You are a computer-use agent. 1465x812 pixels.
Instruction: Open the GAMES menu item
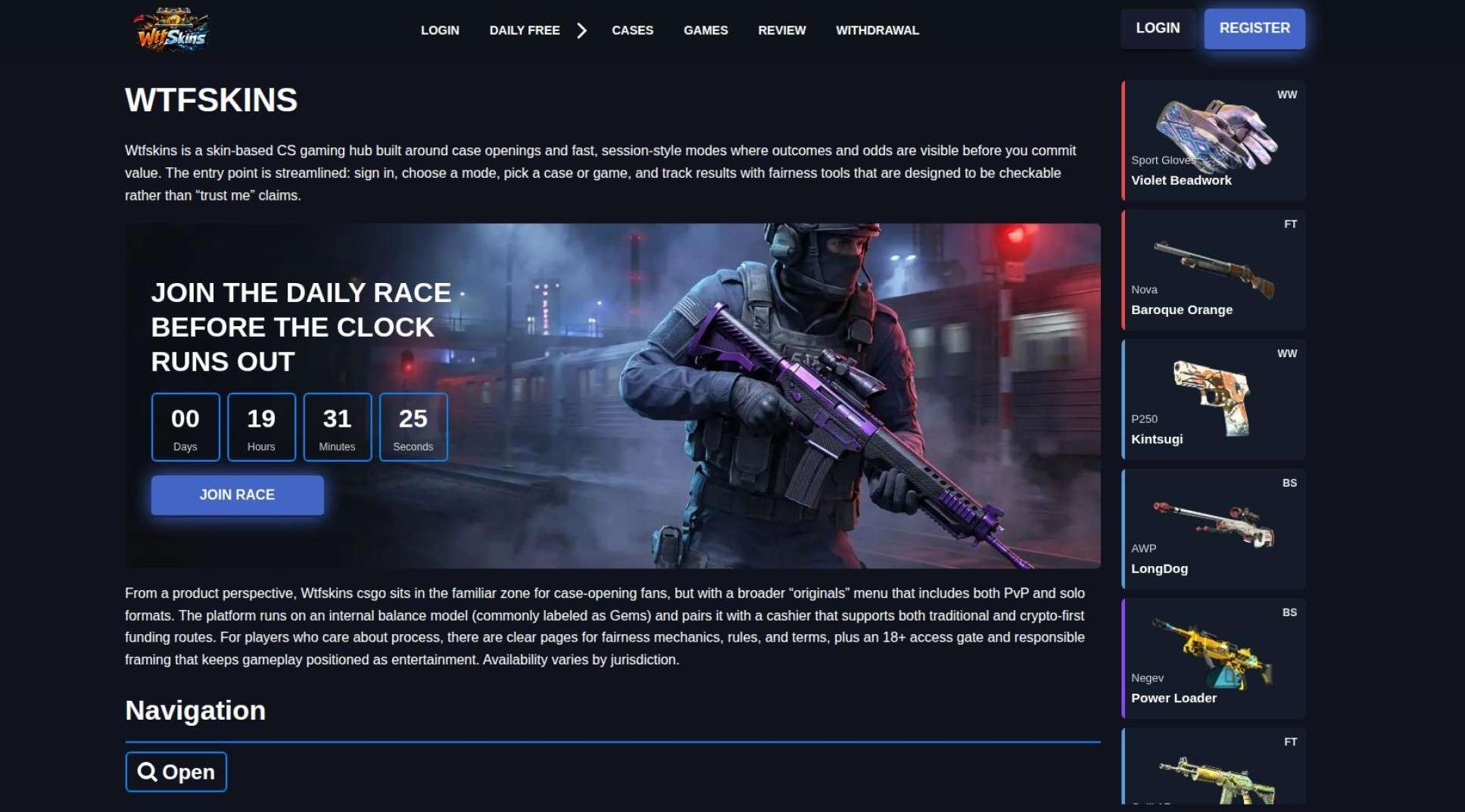pos(706,30)
